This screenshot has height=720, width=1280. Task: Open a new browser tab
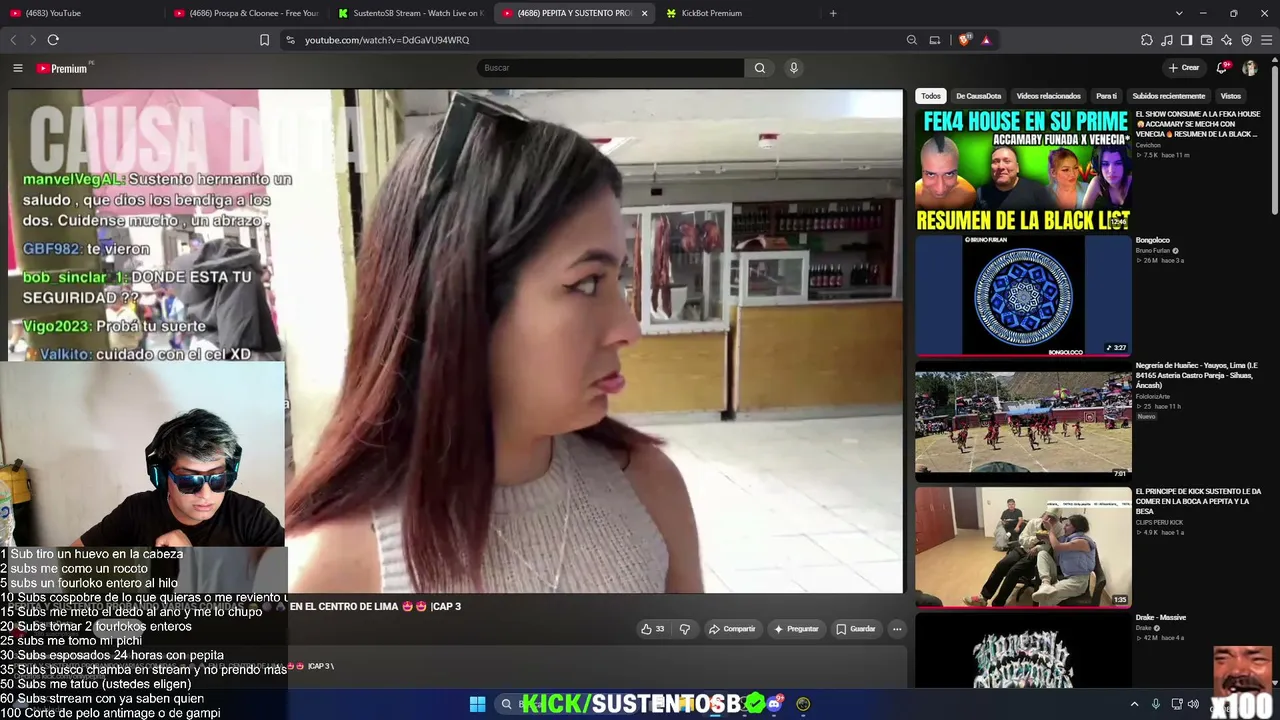point(833,13)
